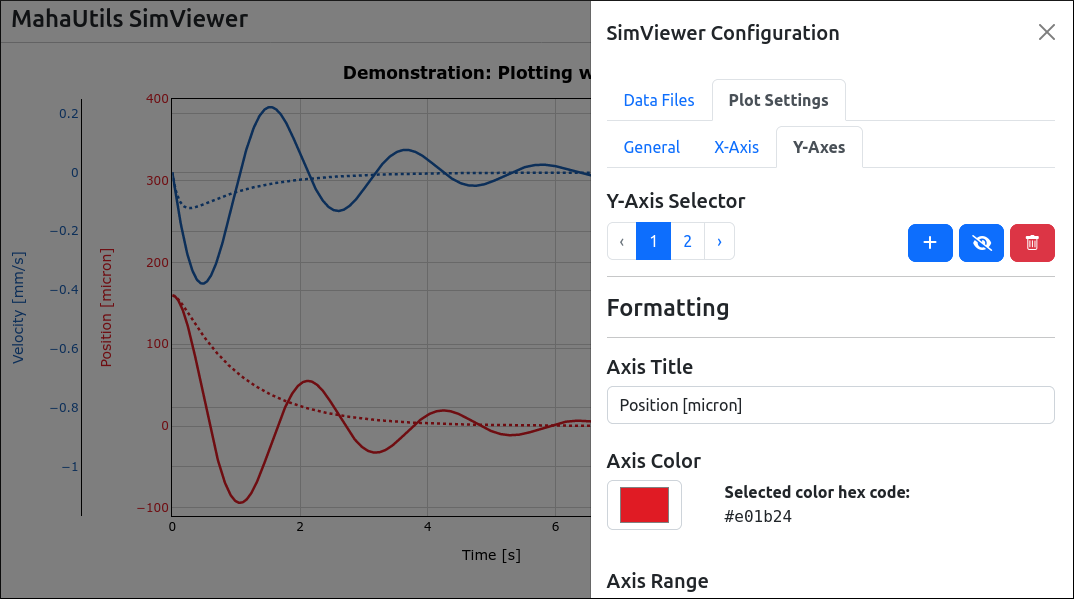The width and height of the screenshot is (1074, 599).
Task: Toggle Y-axis visibility with the eye-slash button
Action: [x=981, y=242]
